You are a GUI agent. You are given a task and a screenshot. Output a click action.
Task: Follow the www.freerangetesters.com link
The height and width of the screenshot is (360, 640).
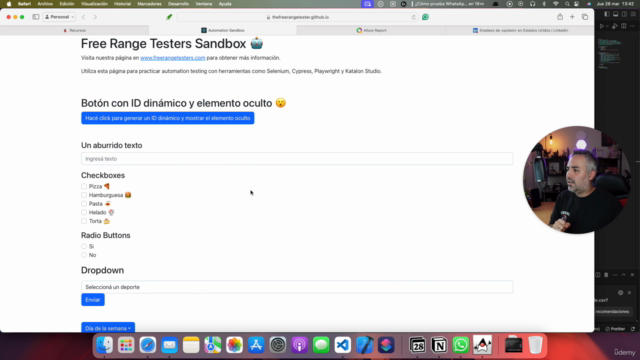173,58
